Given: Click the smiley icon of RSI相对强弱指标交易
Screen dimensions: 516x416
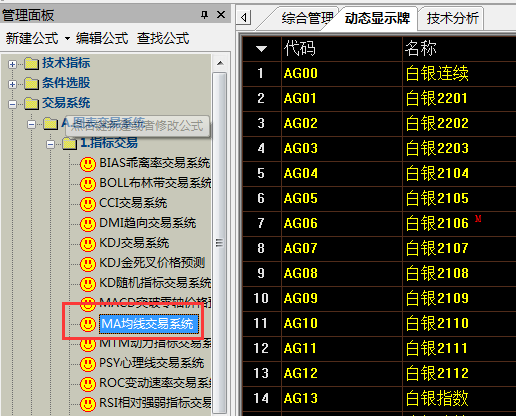Looking at the screenshot, I should 88,404.
